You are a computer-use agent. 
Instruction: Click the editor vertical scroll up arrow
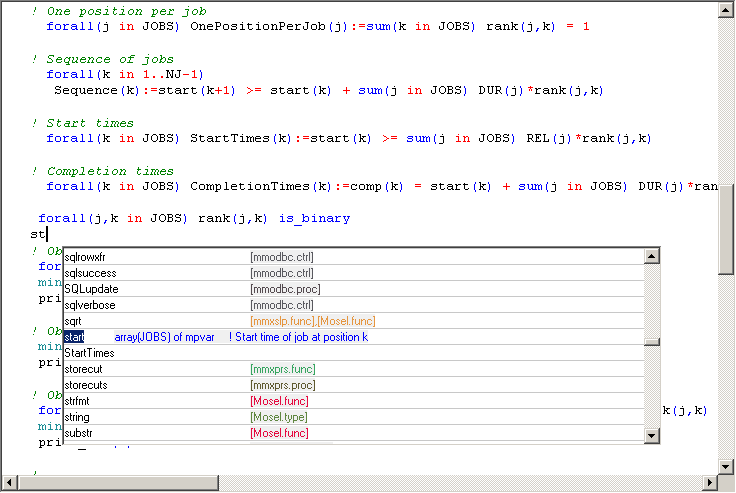click(727, 9)
